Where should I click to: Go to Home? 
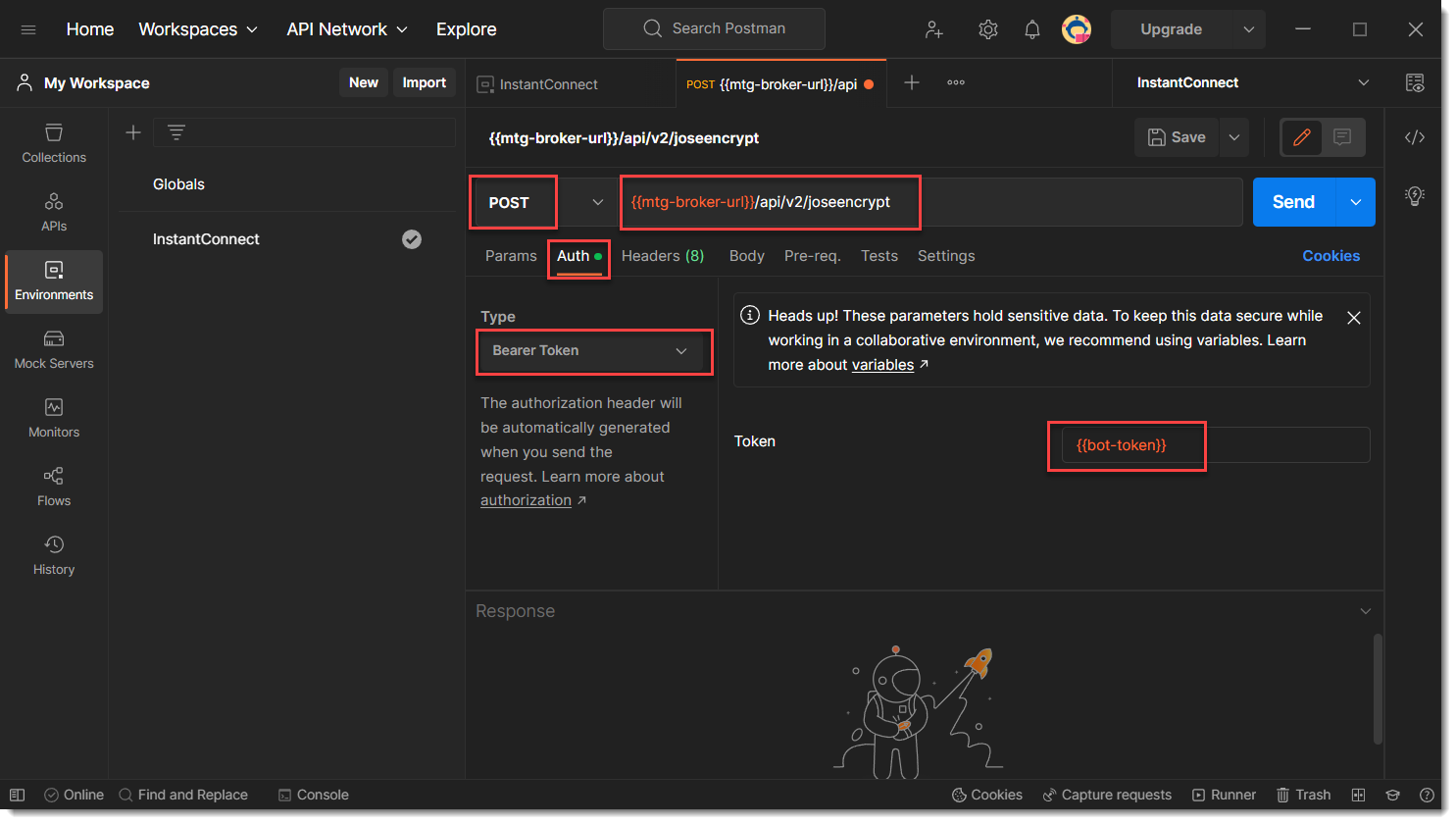[90, 29]
